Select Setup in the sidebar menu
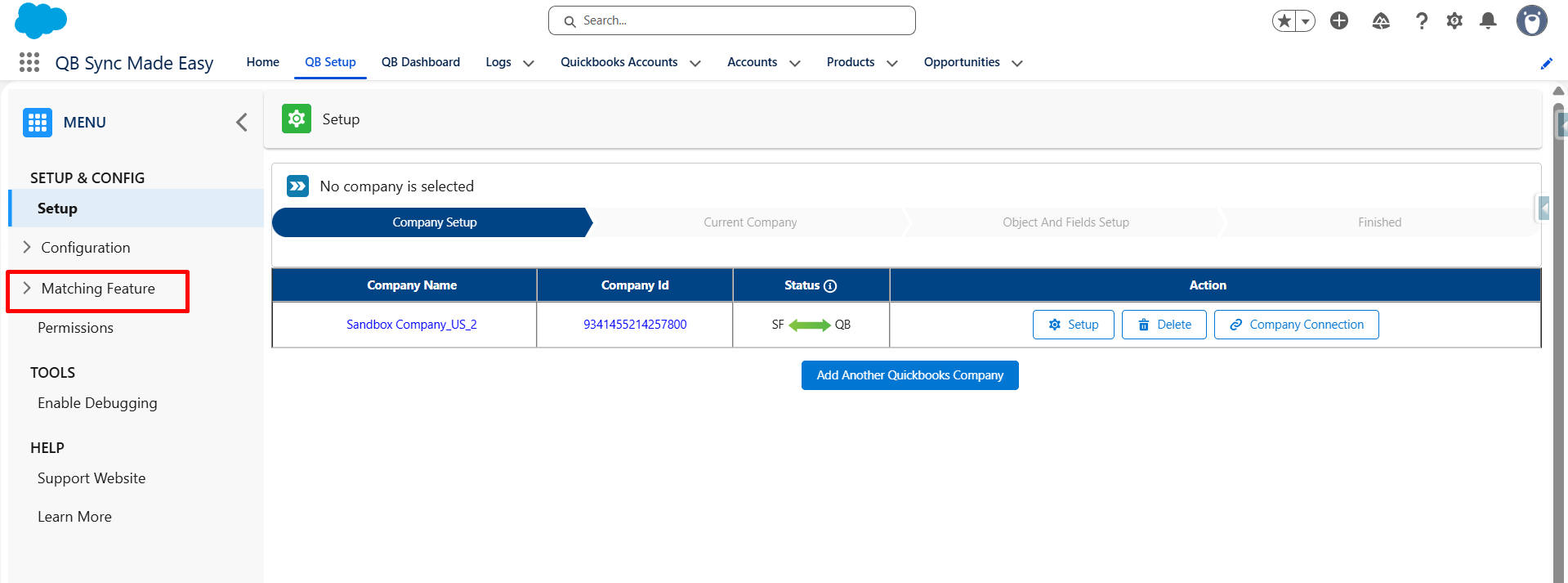The image size is (1568, 583). [x=136, y=209]
